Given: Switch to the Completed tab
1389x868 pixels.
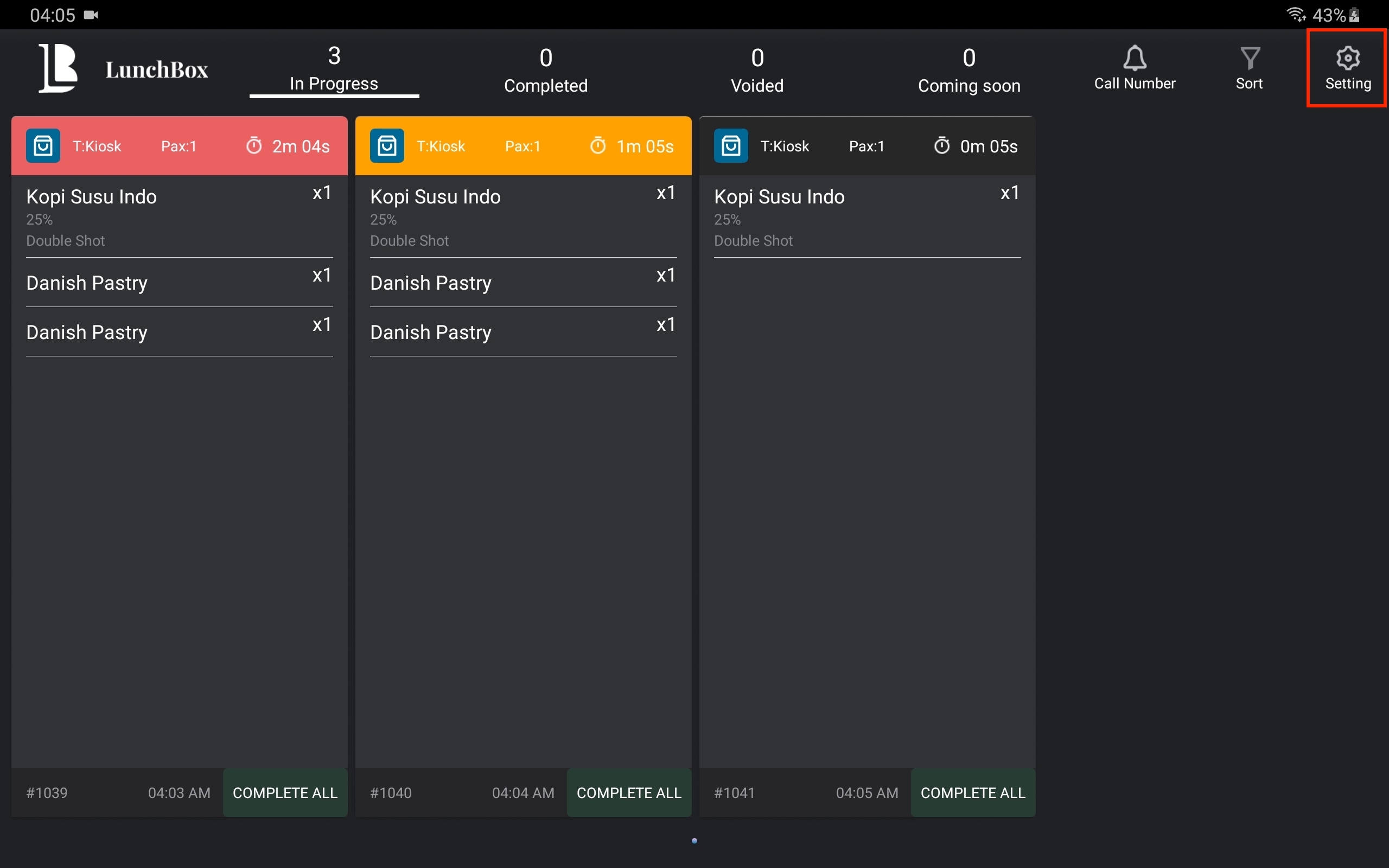Looking at the screenshot, I should 545,70.
